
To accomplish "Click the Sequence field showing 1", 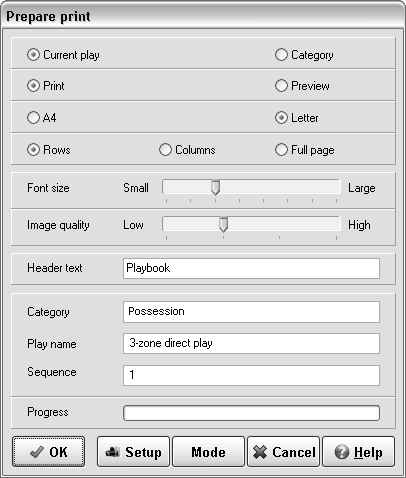I will pos(251,375).
